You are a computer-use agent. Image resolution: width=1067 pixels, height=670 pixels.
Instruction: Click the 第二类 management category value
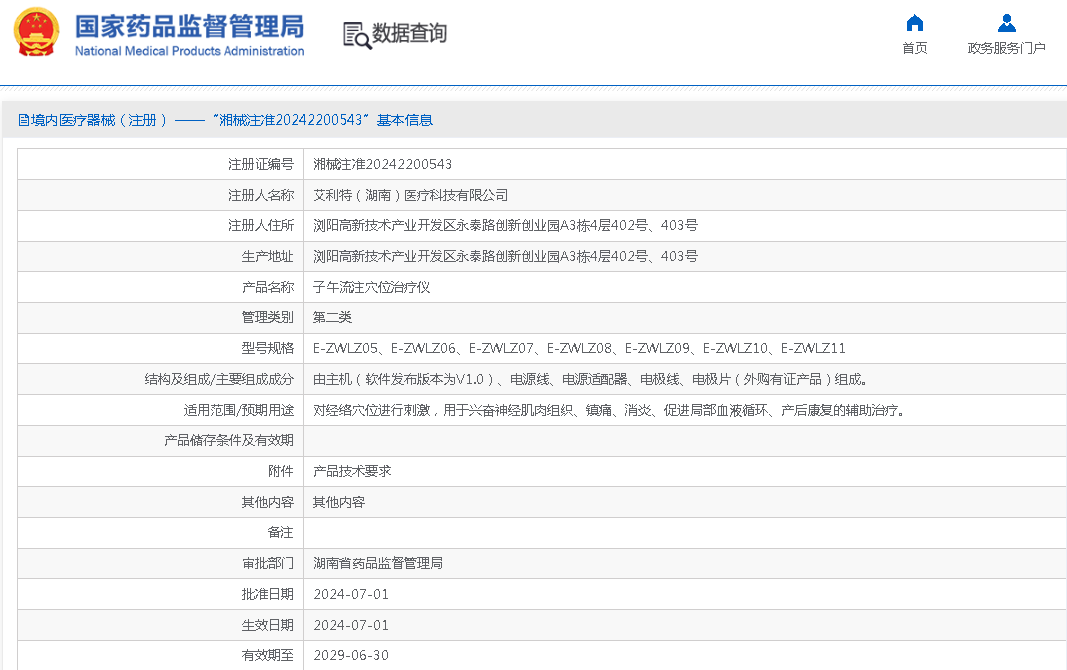332,317
